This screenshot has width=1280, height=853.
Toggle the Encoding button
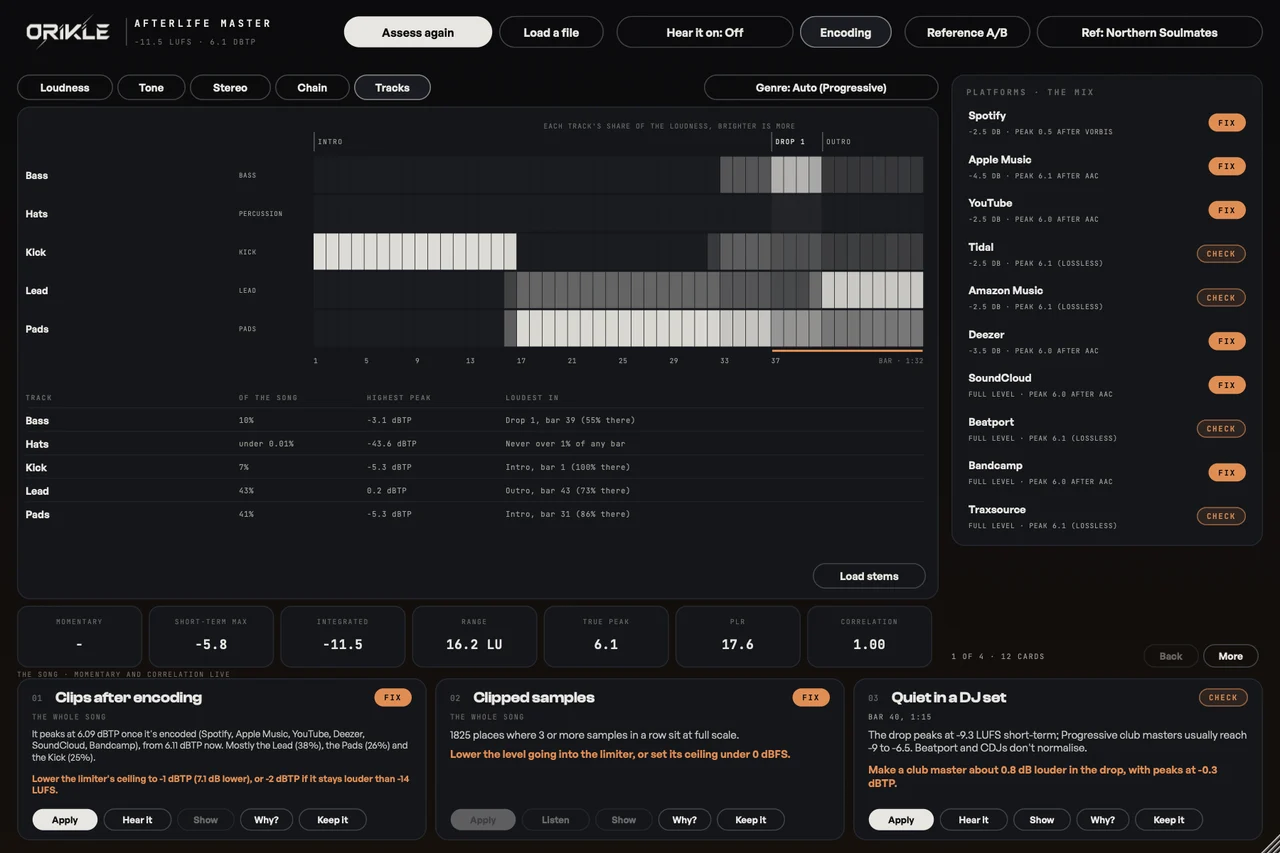[845, 32]
